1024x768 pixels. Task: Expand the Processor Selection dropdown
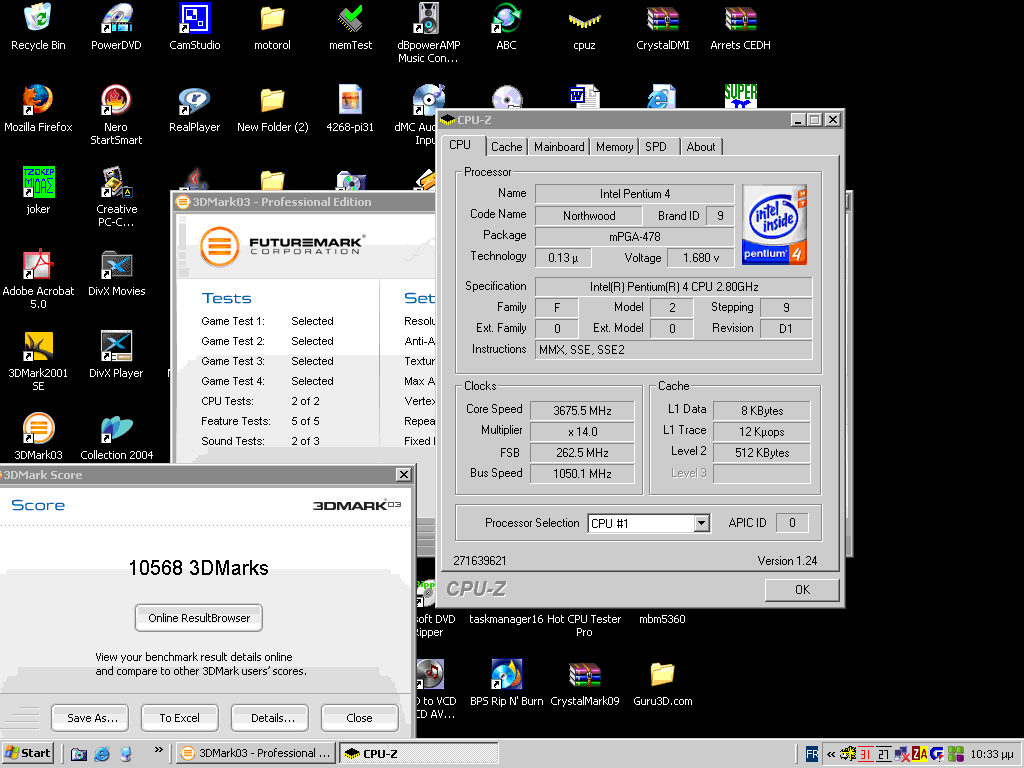[701, 523]
